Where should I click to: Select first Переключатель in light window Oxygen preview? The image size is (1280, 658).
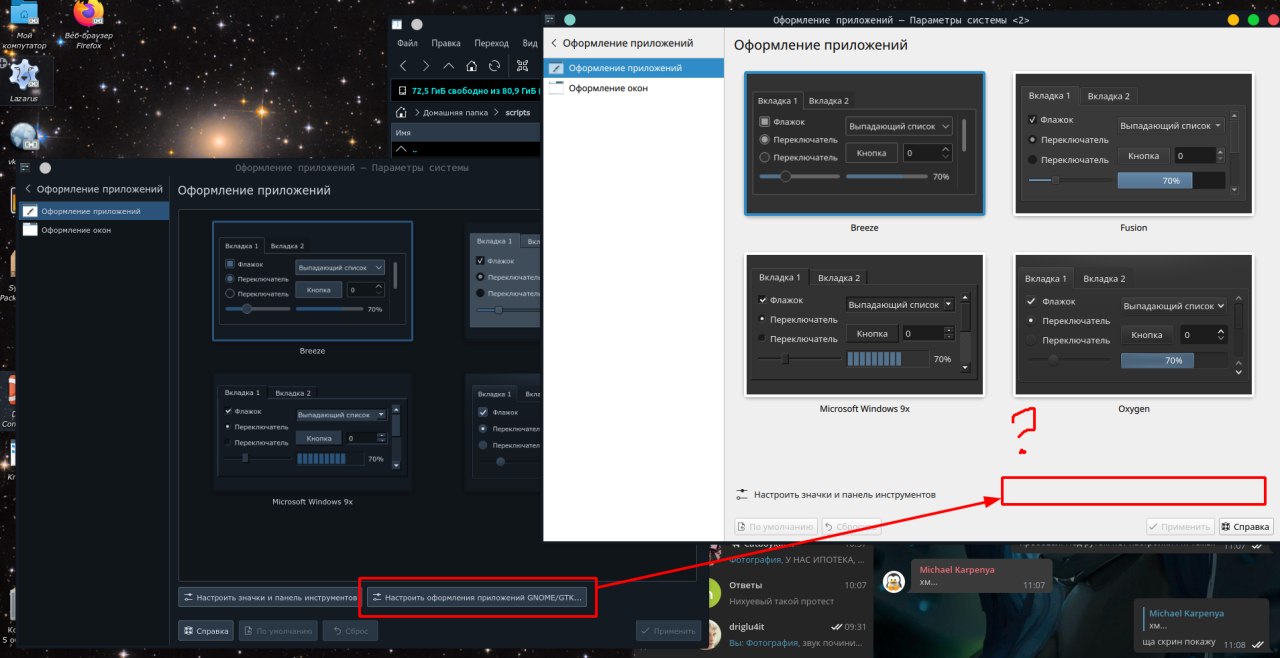coord(1032,321)
